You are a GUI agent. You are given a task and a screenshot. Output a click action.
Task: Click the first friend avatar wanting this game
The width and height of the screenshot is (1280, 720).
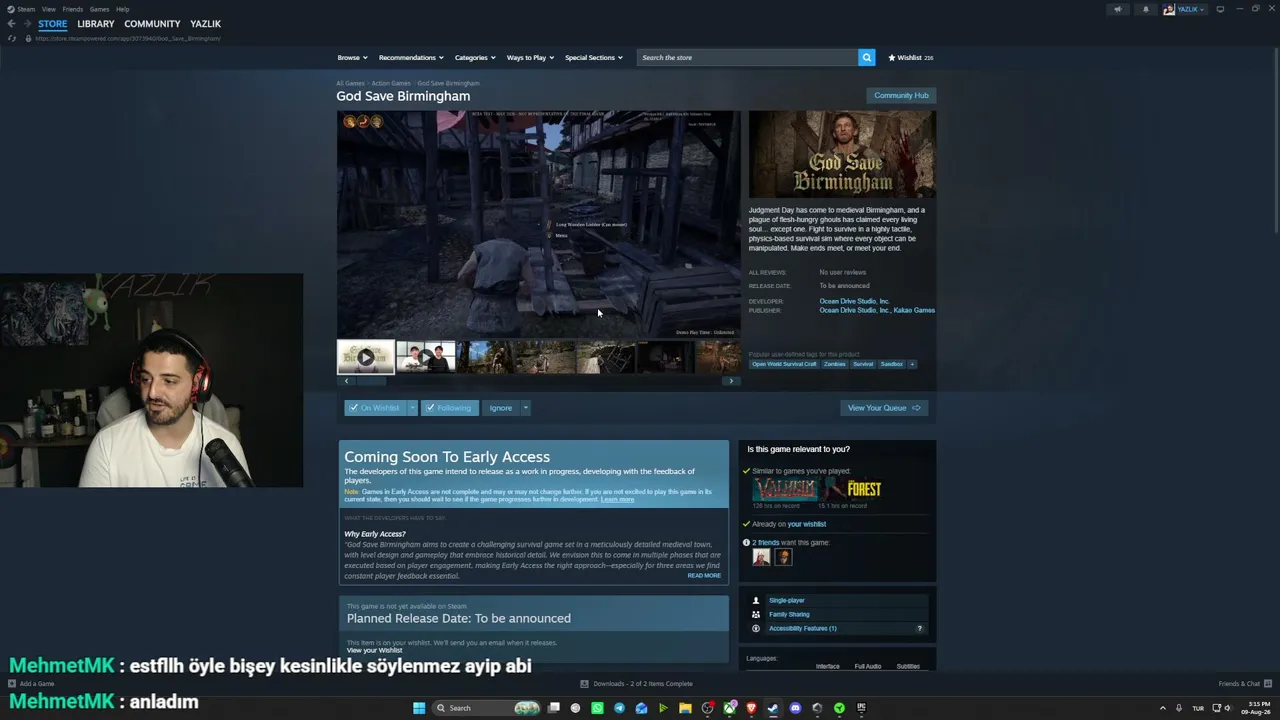(762, 557)
